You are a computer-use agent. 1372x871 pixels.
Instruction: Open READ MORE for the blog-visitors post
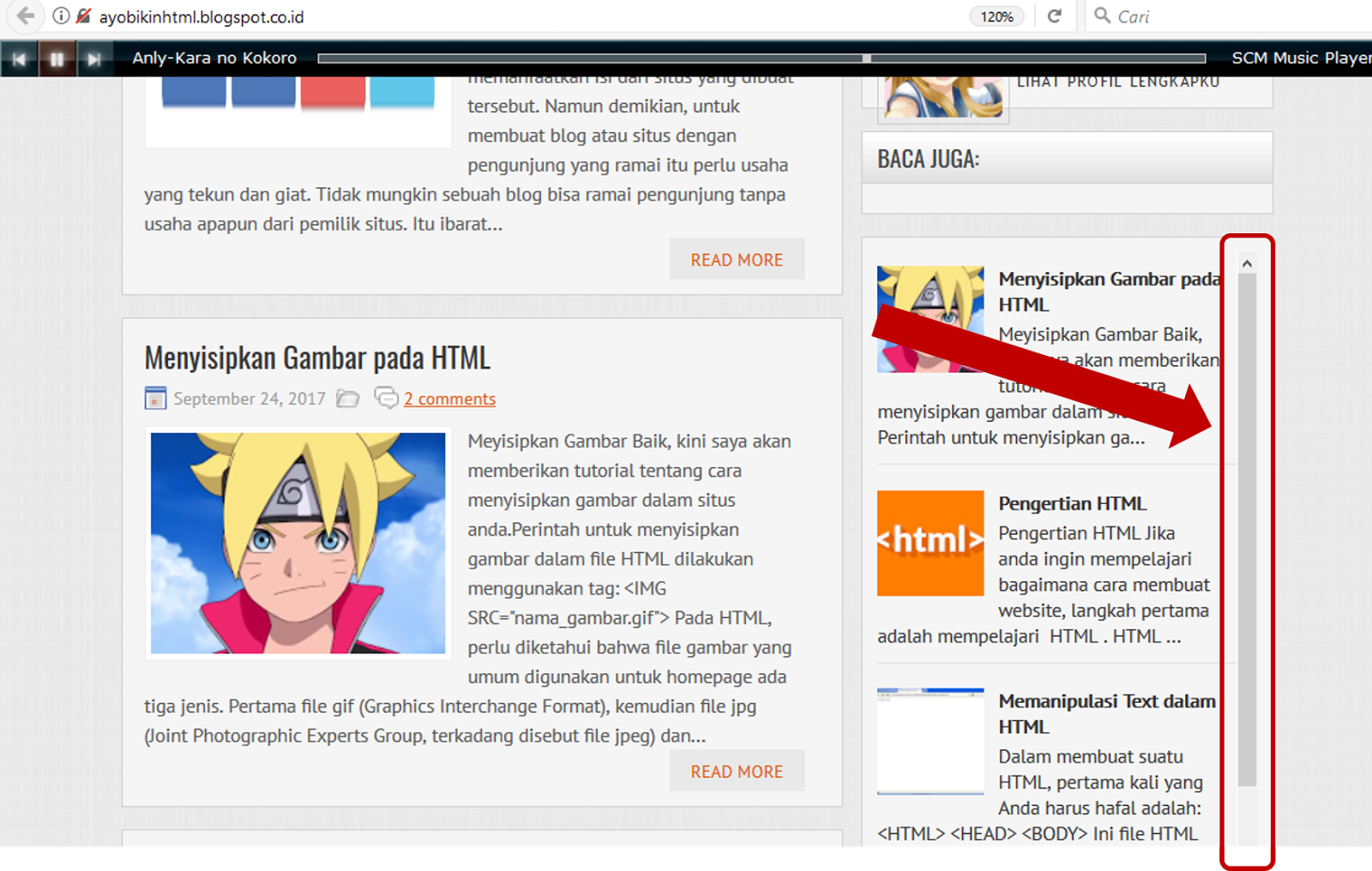(x=737, y=259)
